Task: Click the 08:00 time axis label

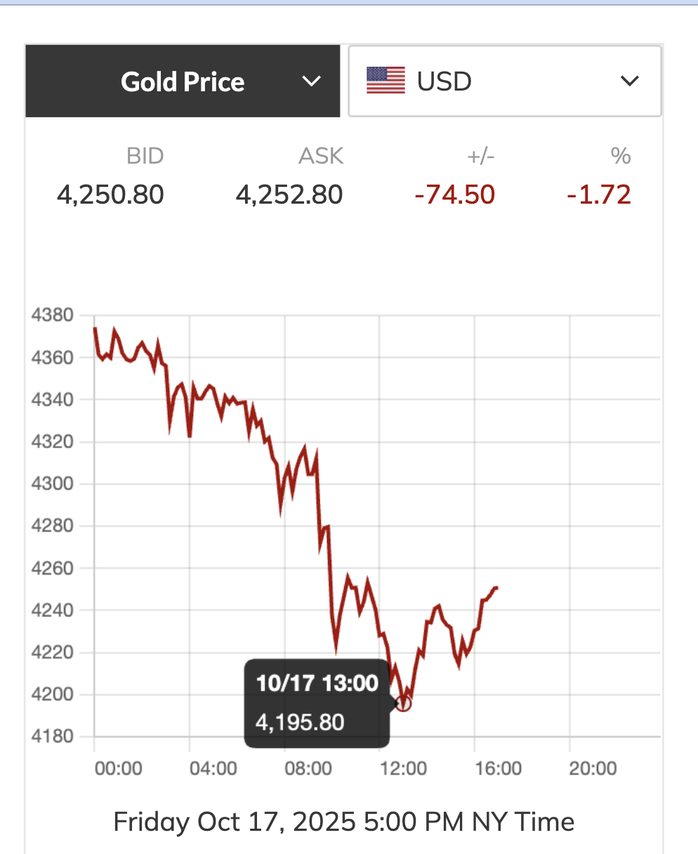Action: (x=308, y=769)
